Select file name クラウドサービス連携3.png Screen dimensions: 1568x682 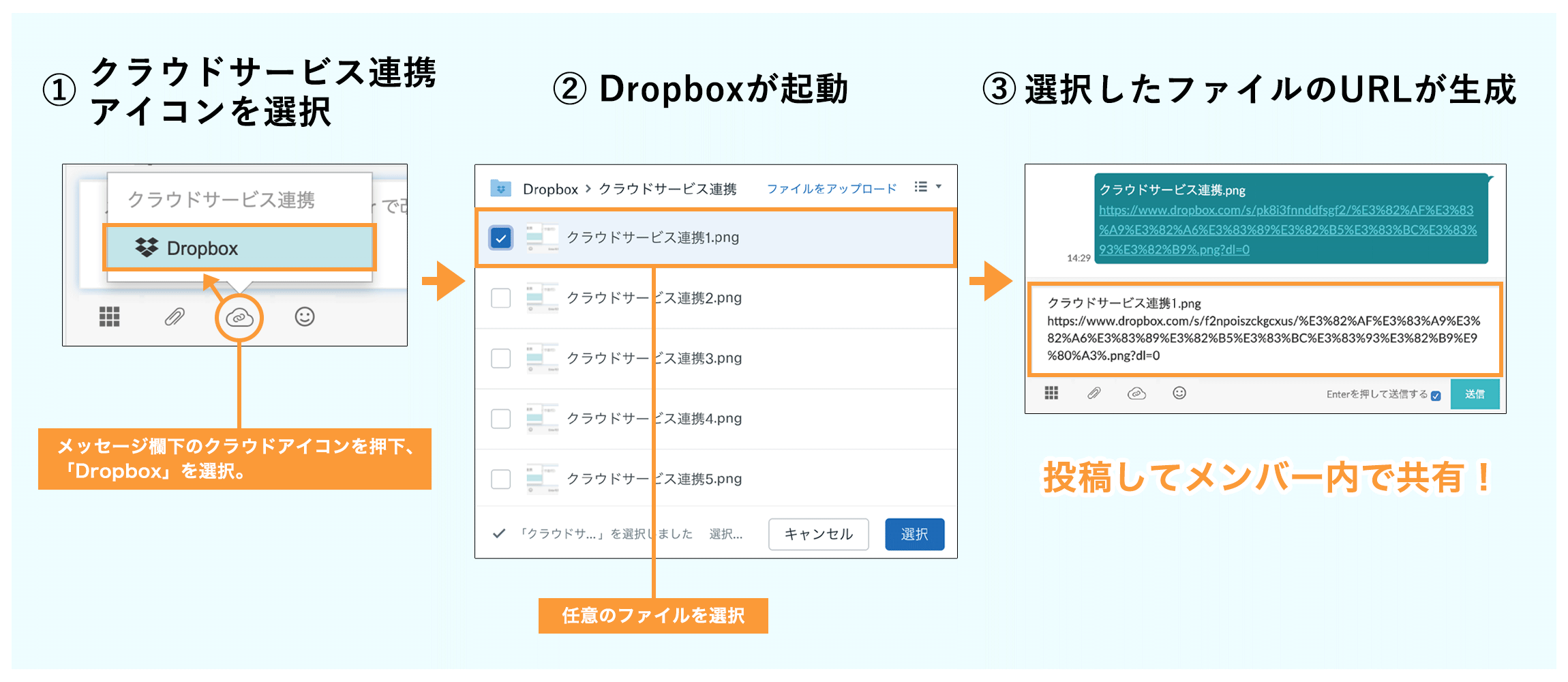tap(654, 358)
